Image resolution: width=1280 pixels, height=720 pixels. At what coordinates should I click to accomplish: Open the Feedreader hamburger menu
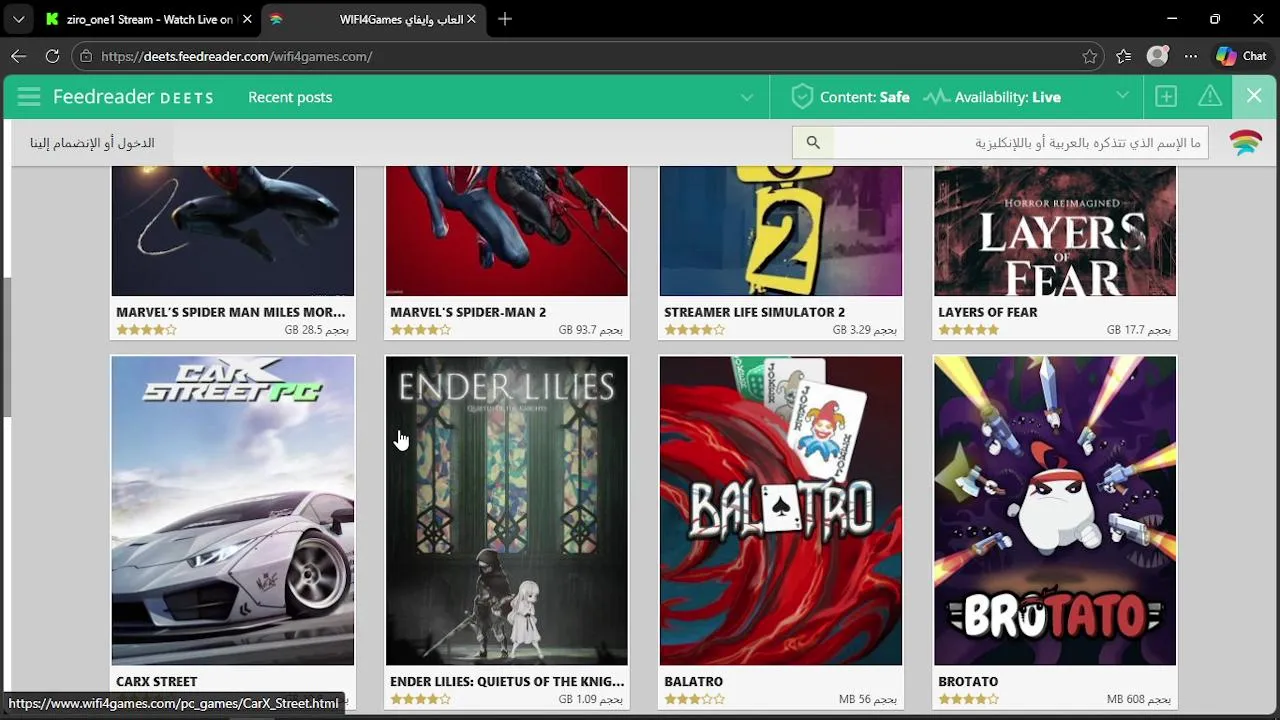tap(29, 97)
